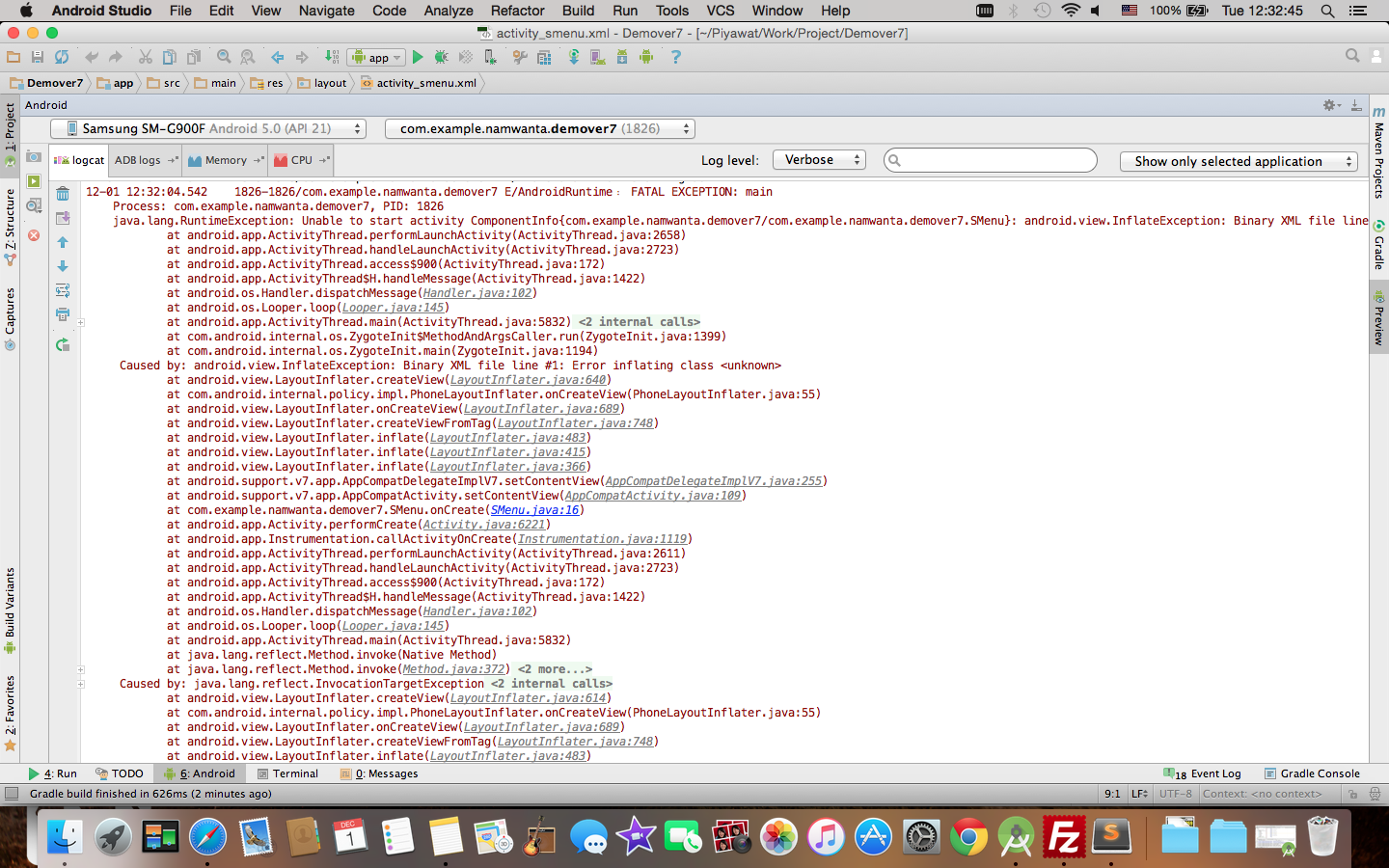Open the VCS menu
The height and width of the screenshot is (868, 1389).
coord(721,11)
